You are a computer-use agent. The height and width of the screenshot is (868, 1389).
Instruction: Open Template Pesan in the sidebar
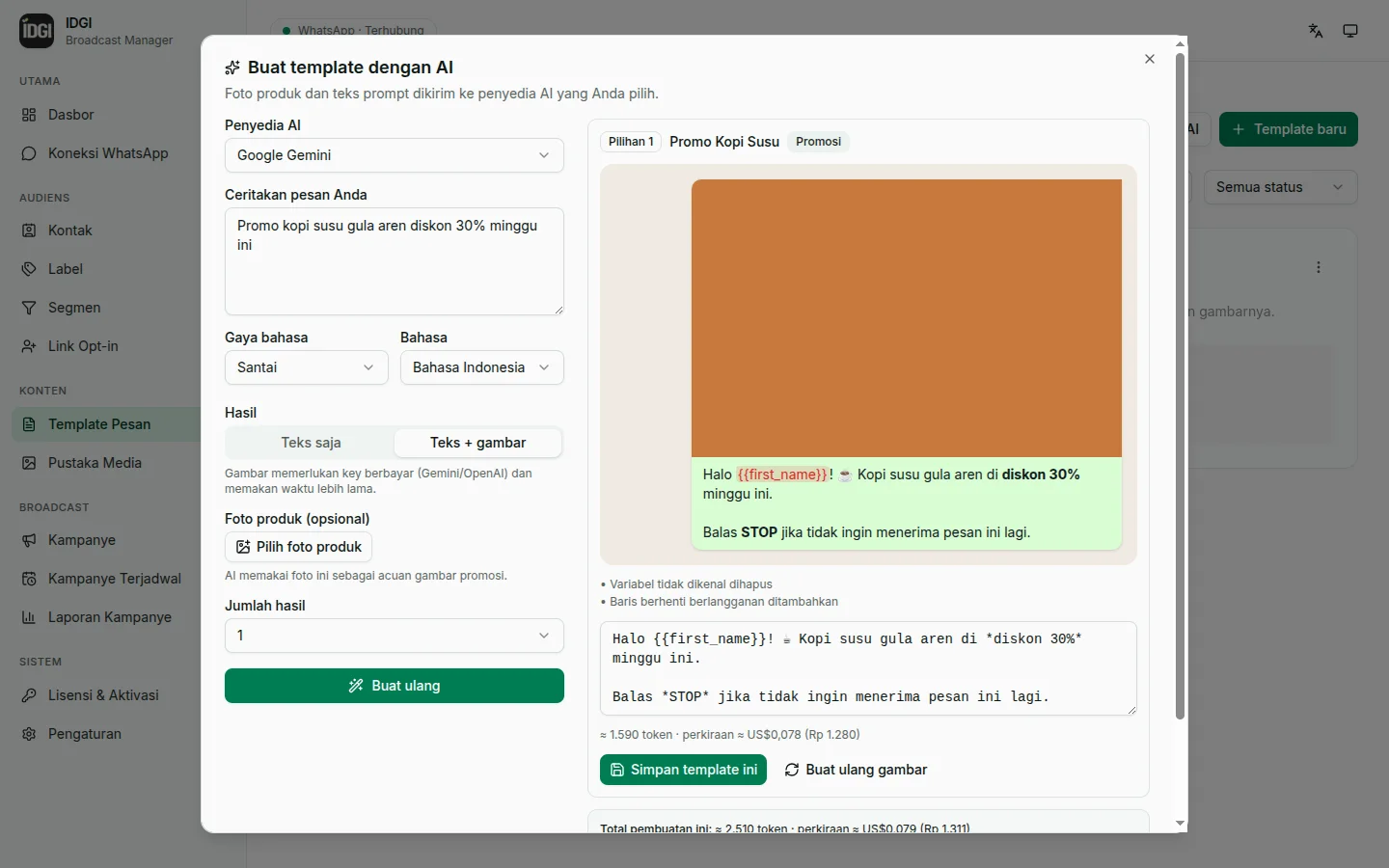106,424
